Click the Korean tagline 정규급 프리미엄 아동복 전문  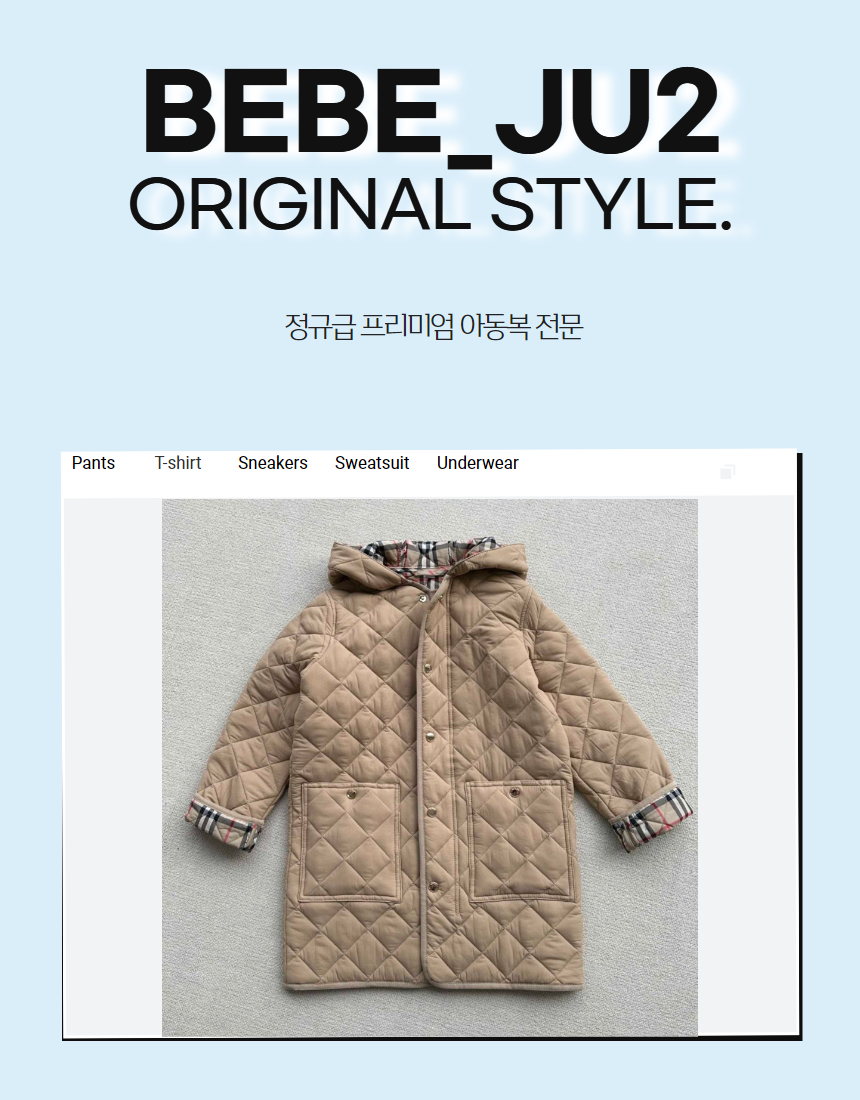coord(434,326)
